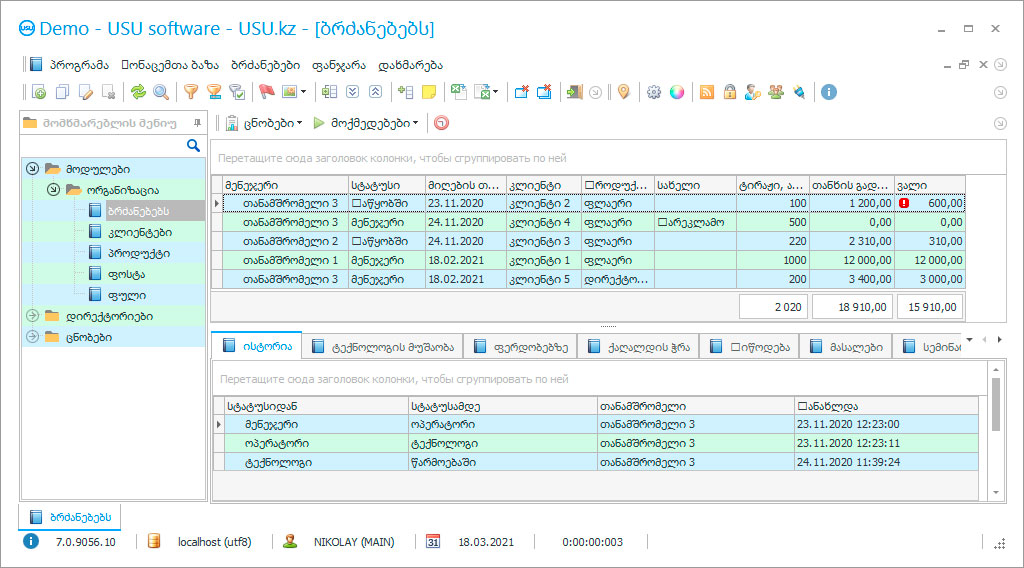Click the add column plus icon
This screenshot has width=1024, height=568.
point(405,92)
